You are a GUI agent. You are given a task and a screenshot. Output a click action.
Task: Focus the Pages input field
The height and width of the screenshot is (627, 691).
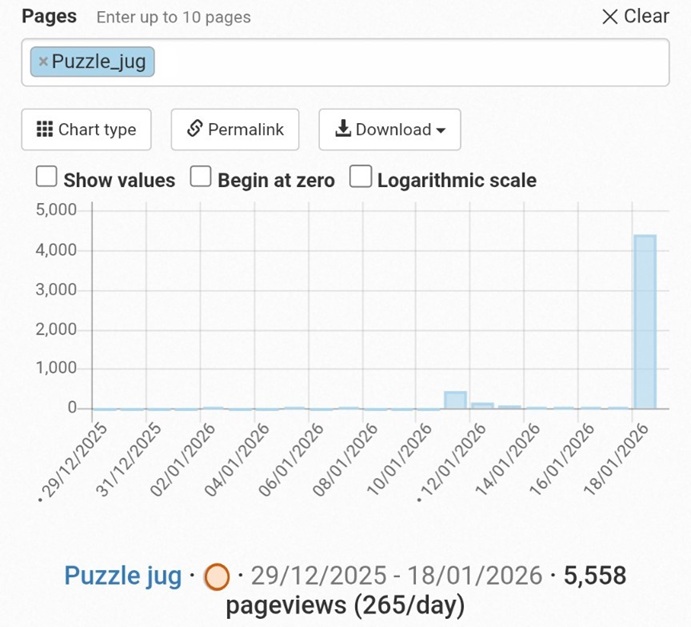click(410, 63)
